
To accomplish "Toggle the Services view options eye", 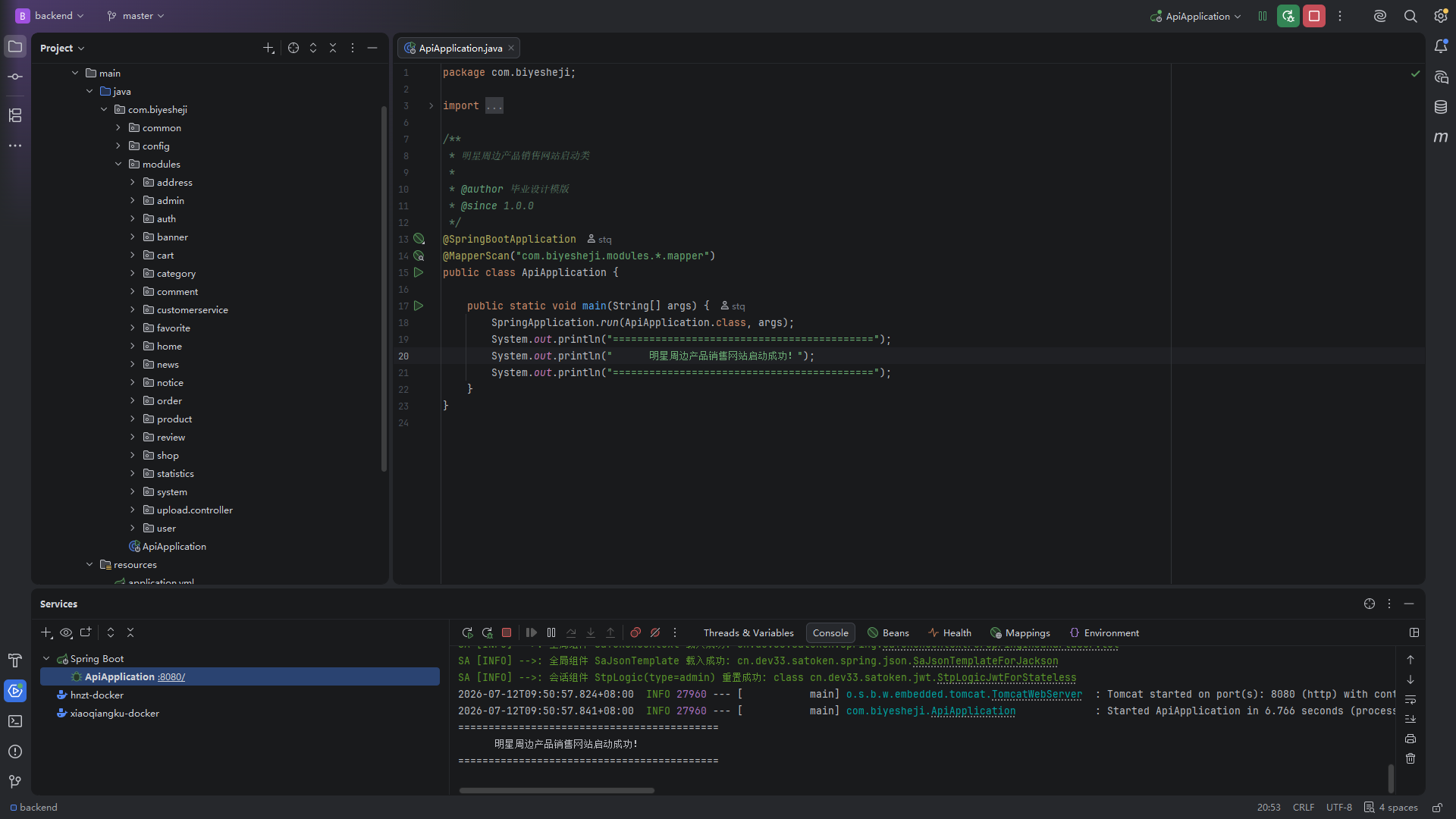I will (66, 632).
